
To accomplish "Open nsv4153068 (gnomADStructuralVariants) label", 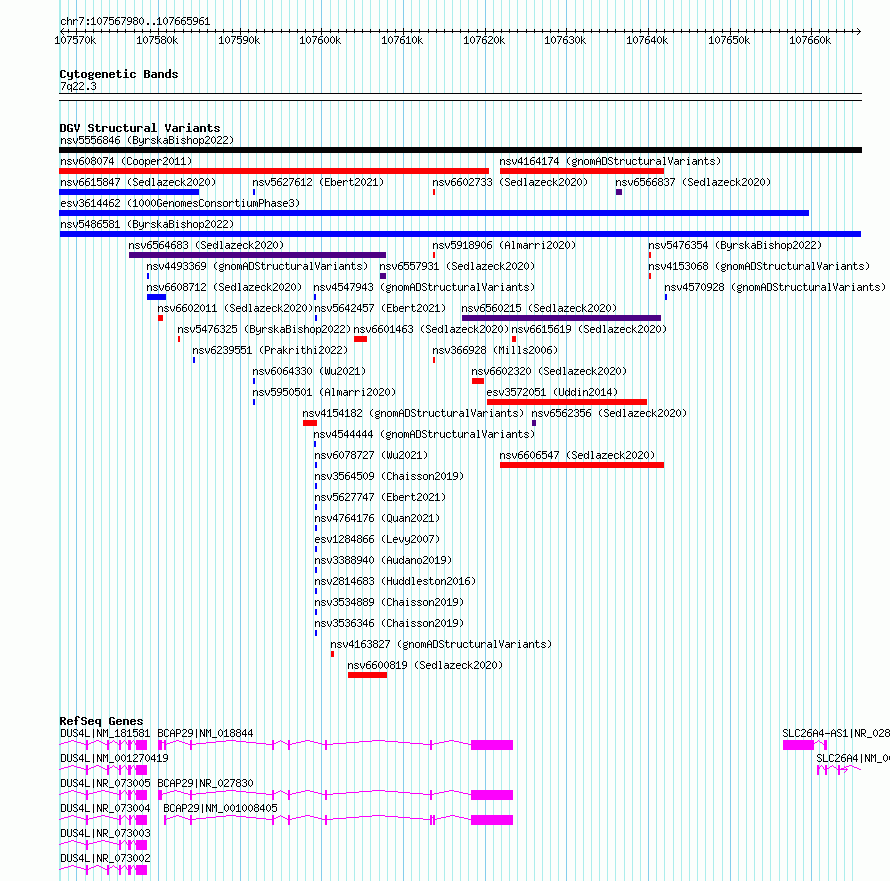I will coord(759,266).
